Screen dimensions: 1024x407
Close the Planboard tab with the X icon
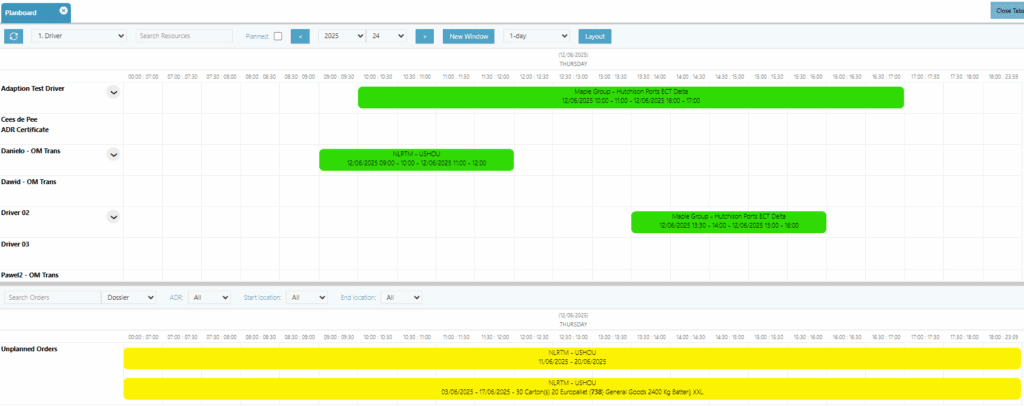[x=64, y=10]
